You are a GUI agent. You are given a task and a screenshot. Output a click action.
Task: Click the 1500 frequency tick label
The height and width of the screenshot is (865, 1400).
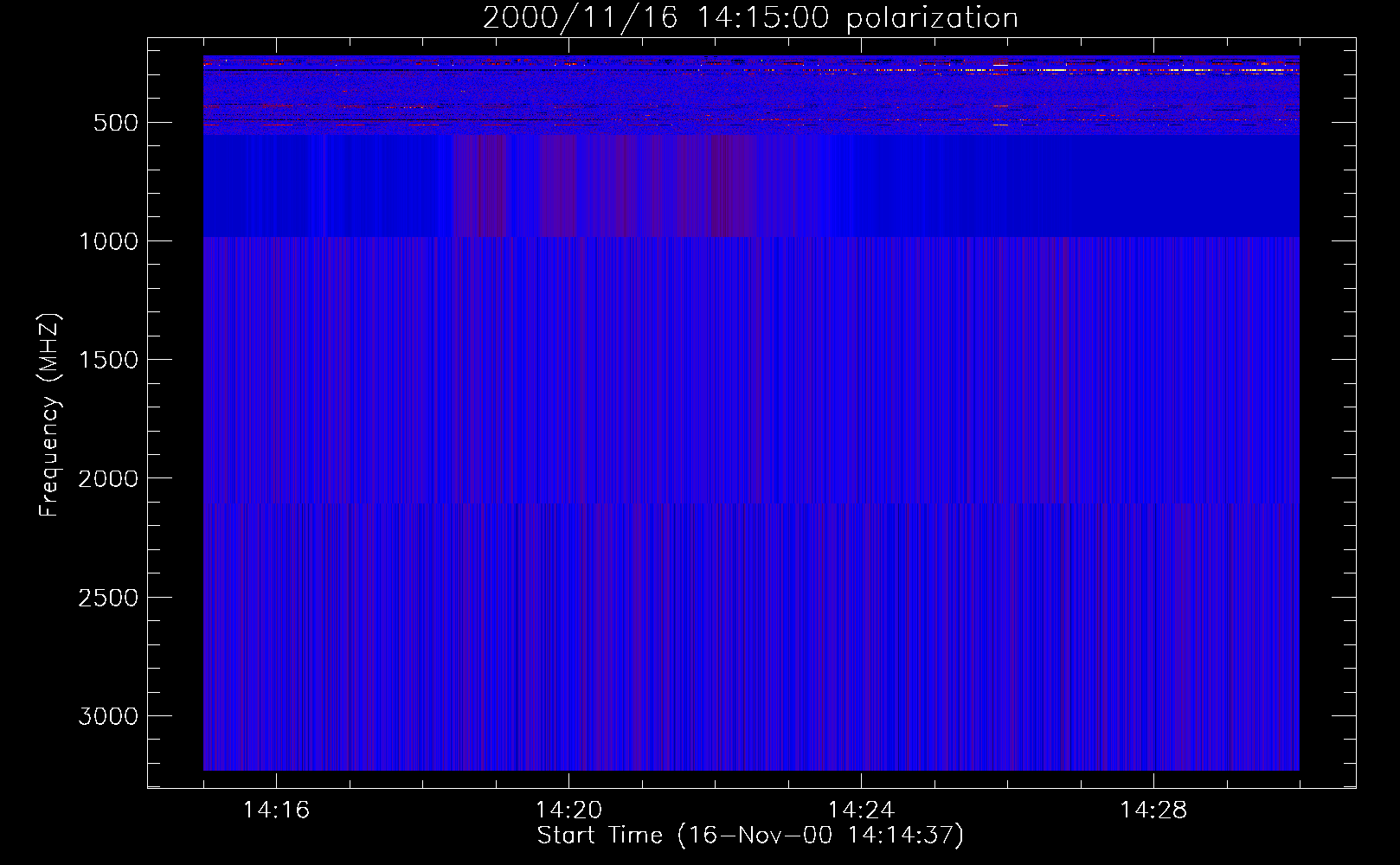coord(108,360)
